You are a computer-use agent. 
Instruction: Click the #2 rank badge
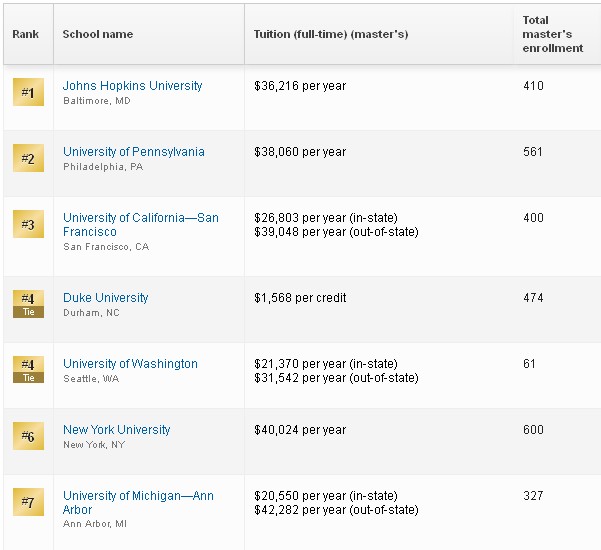point(28,158)
